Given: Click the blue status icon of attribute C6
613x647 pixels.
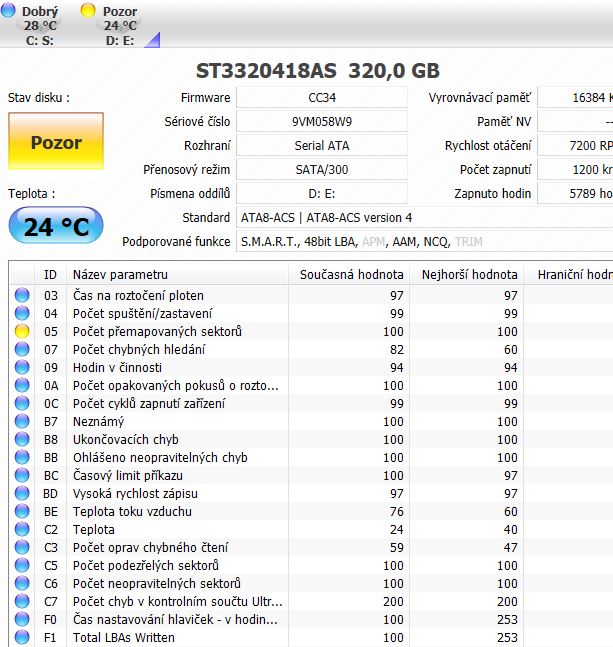Looking at the screenshot, I should point(22,583).
